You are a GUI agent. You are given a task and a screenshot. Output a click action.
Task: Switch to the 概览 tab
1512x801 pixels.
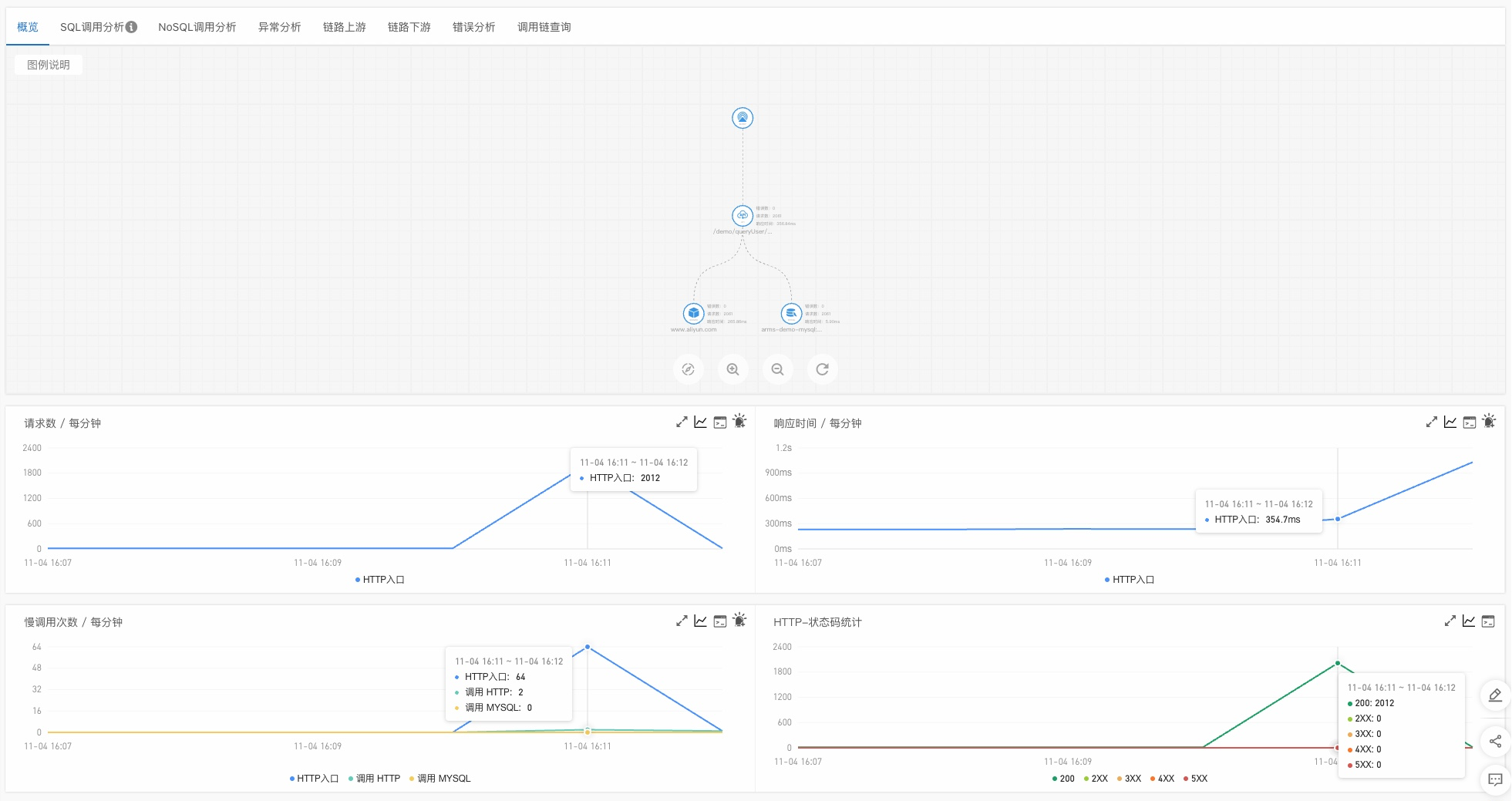pos(28,27)
